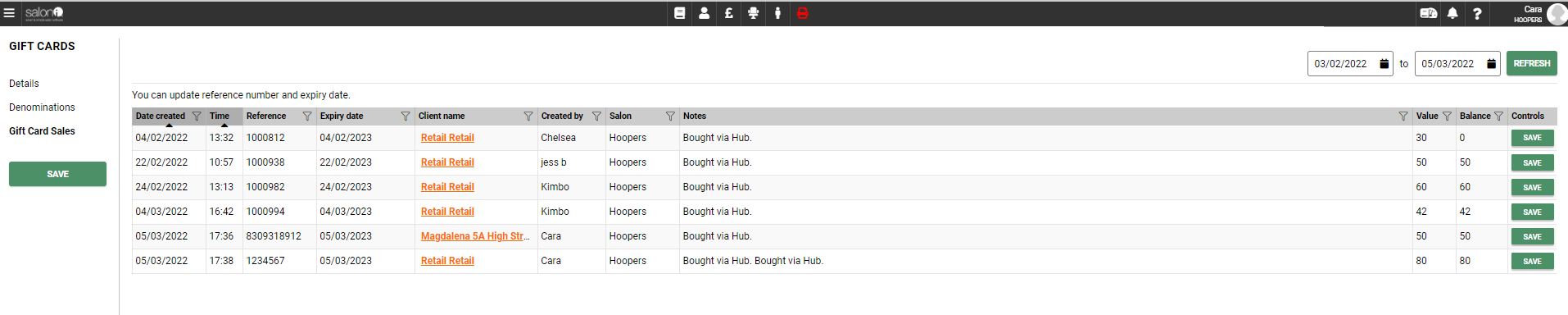This screenshot has width=1568, height=315.
Task: Click the red printer icon
Action: [x=803, y=13]
